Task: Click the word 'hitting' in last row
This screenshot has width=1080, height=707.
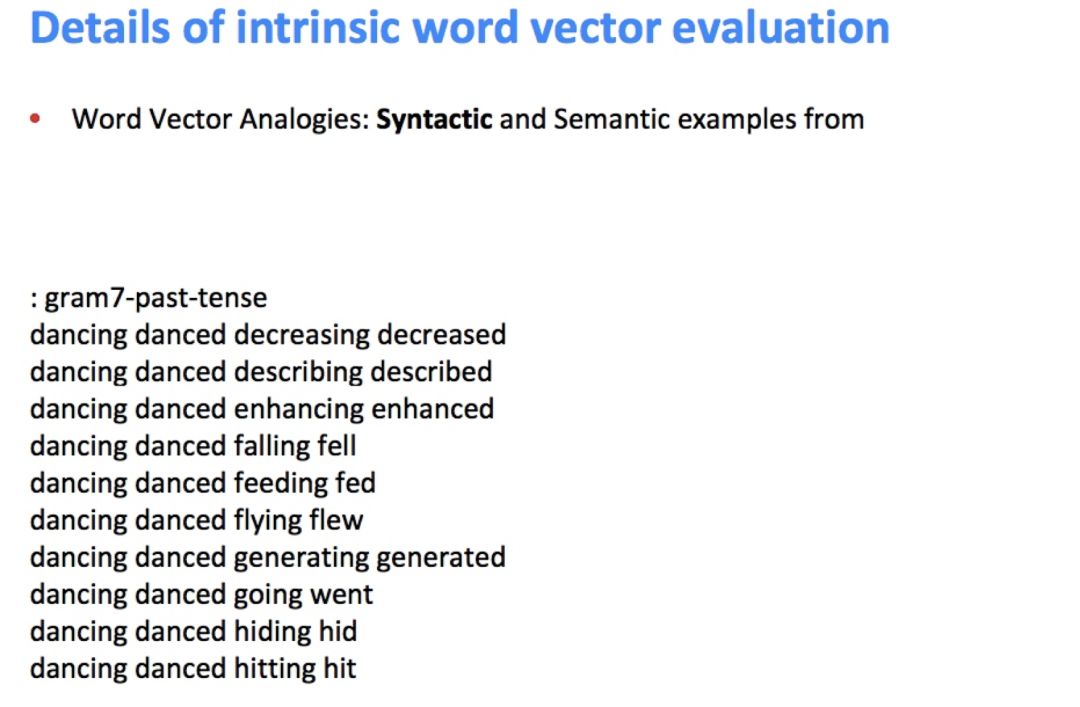Action: [x=265, y=669]
